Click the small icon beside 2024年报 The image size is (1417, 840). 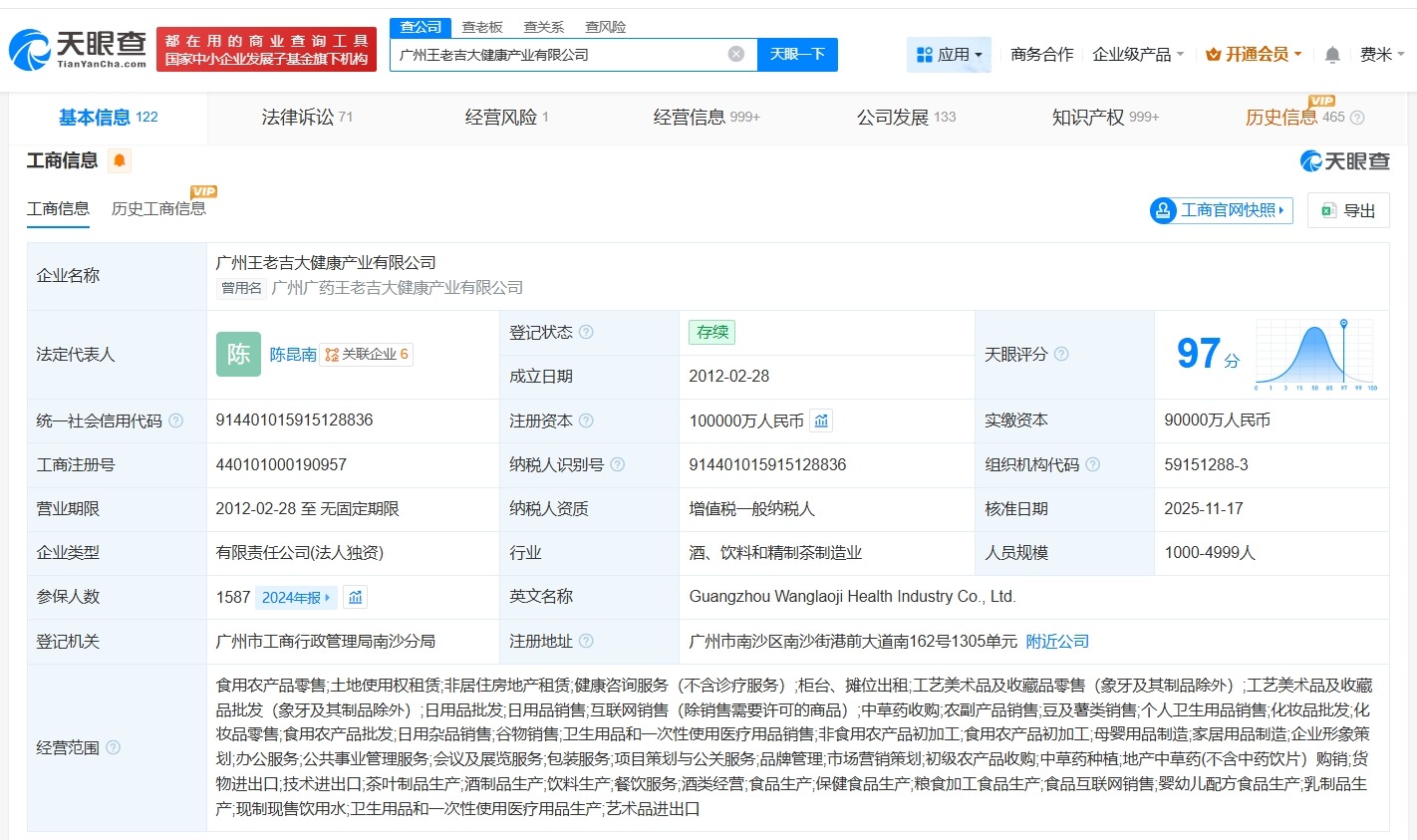pos(353,597)
